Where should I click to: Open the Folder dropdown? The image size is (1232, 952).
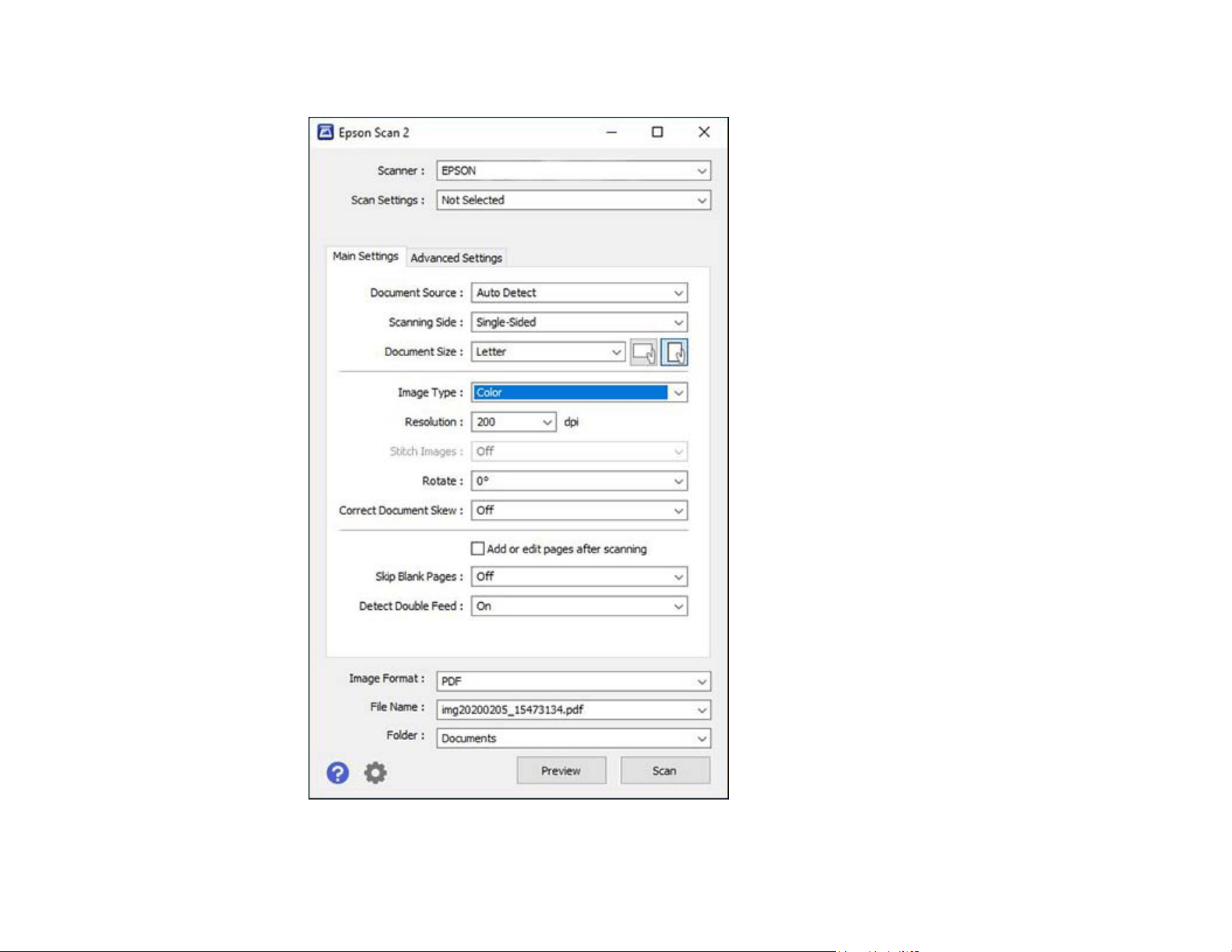(574, 739)
